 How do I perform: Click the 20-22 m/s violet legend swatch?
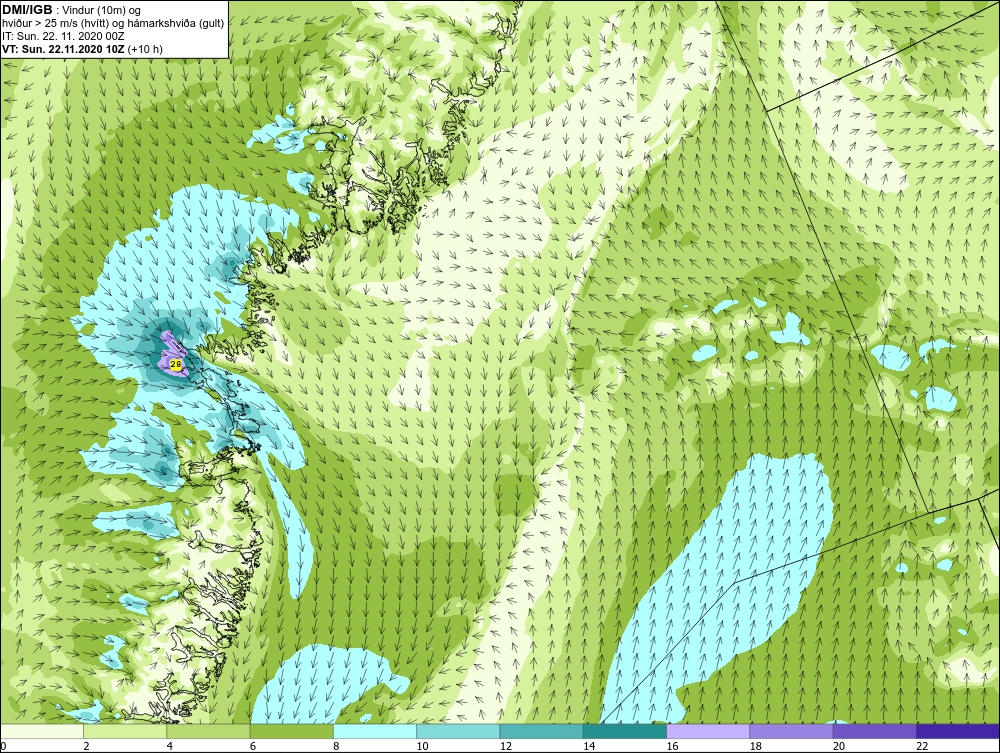(874, 731)
